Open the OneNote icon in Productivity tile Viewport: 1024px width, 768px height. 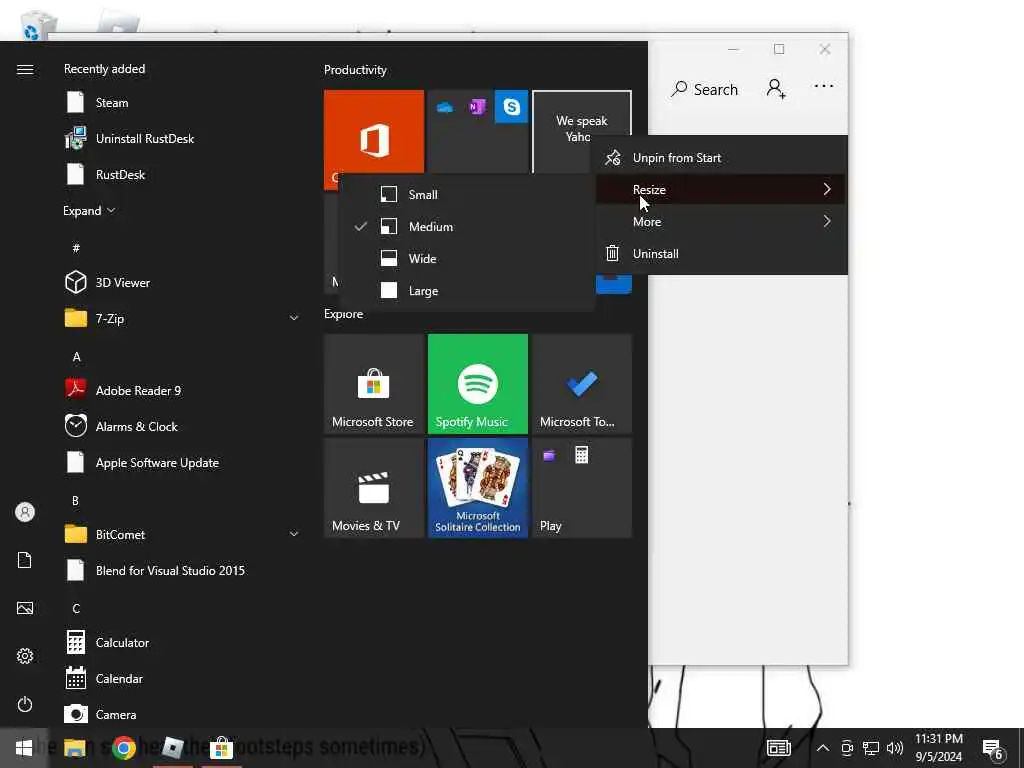[477, 106]
